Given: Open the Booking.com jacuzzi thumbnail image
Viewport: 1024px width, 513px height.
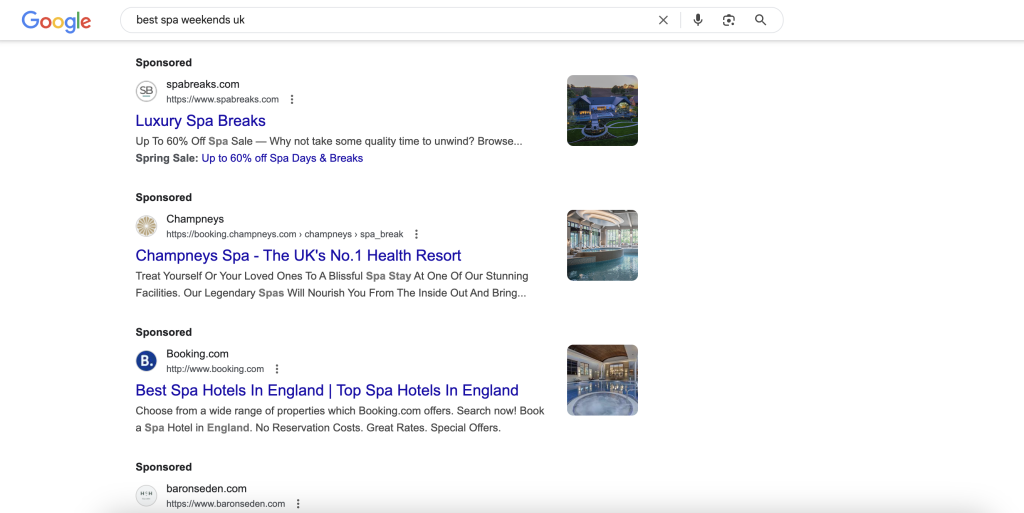Looking at the screenshot, I should coord(602,380).
